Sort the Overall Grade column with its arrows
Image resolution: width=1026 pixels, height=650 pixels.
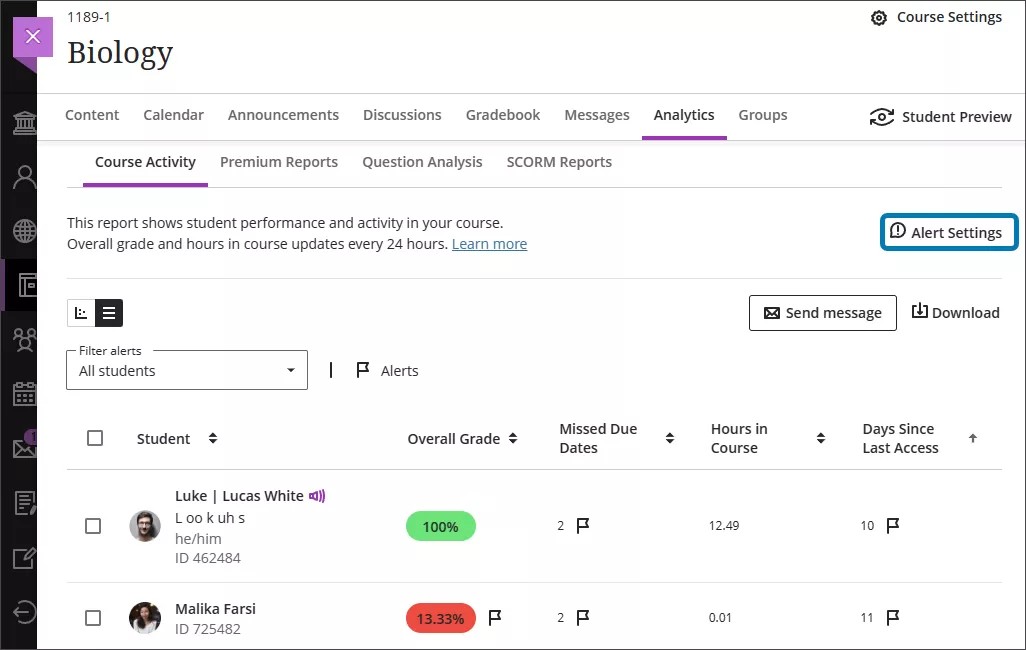click(513, 438)
